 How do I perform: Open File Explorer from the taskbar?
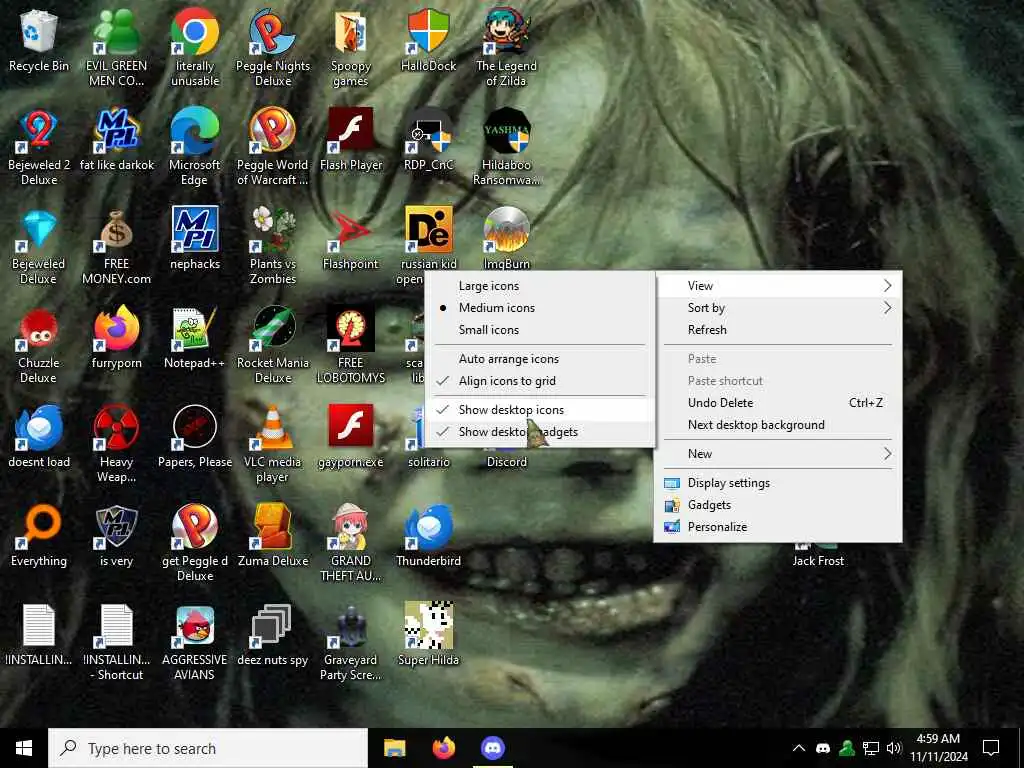tap(394, 748)
